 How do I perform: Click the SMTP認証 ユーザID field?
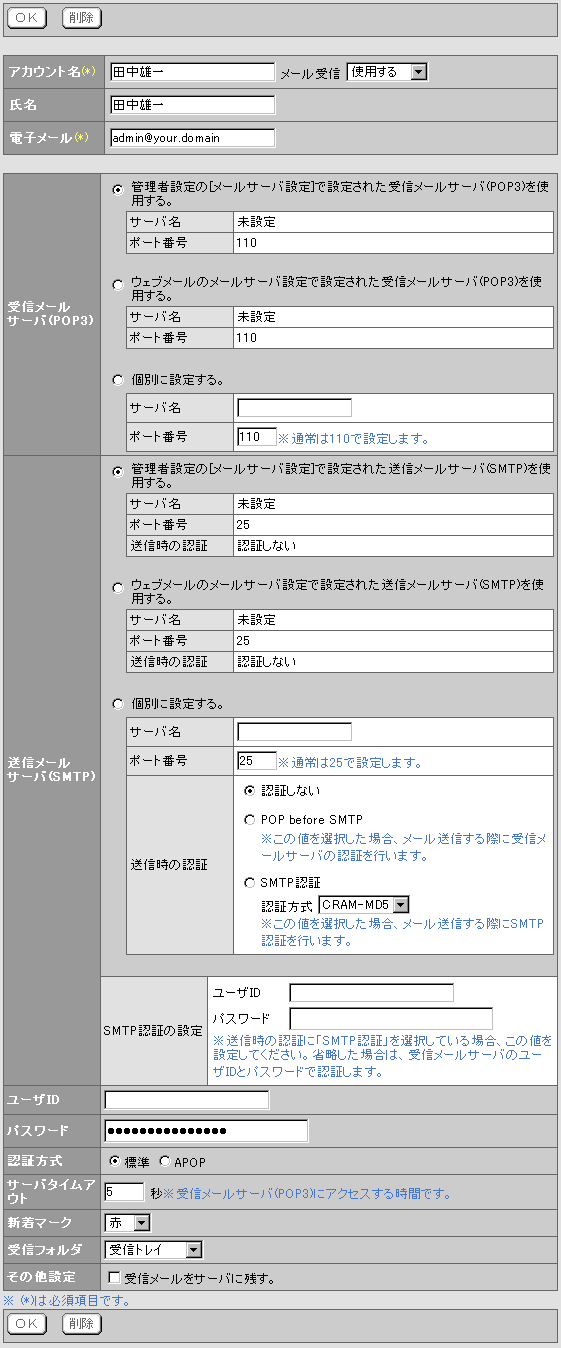[371, 993]
